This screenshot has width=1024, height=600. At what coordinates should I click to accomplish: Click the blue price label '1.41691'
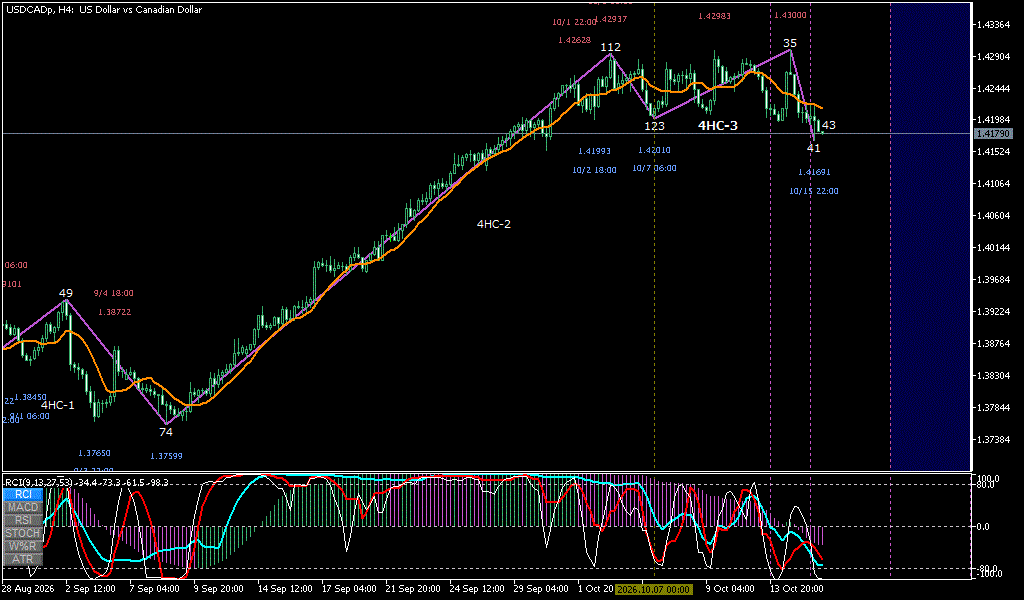814,172
